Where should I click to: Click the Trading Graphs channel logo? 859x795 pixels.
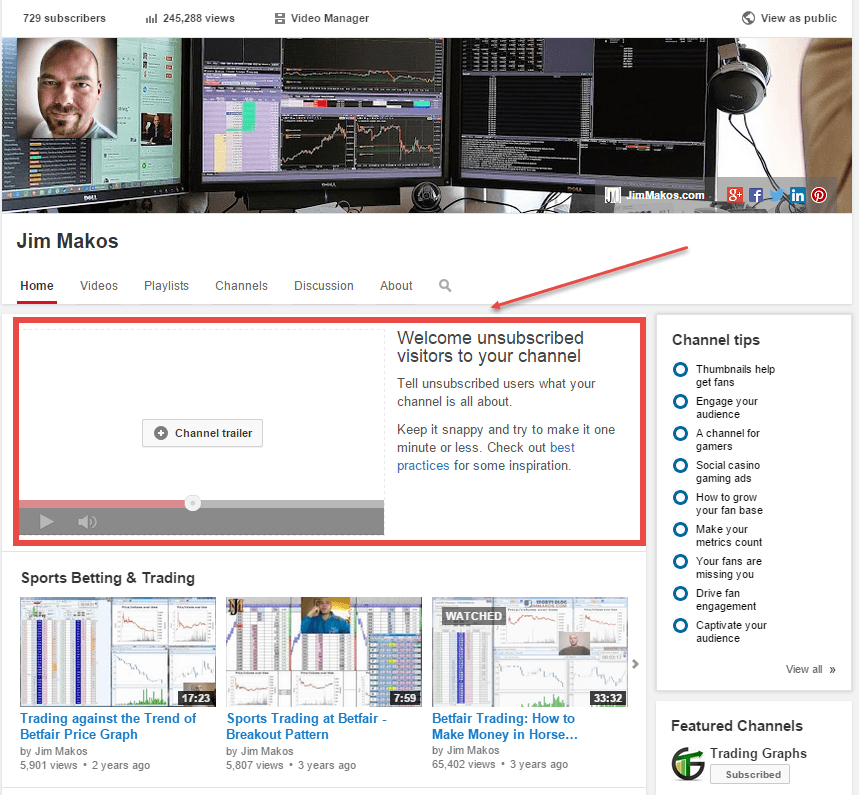688,763
